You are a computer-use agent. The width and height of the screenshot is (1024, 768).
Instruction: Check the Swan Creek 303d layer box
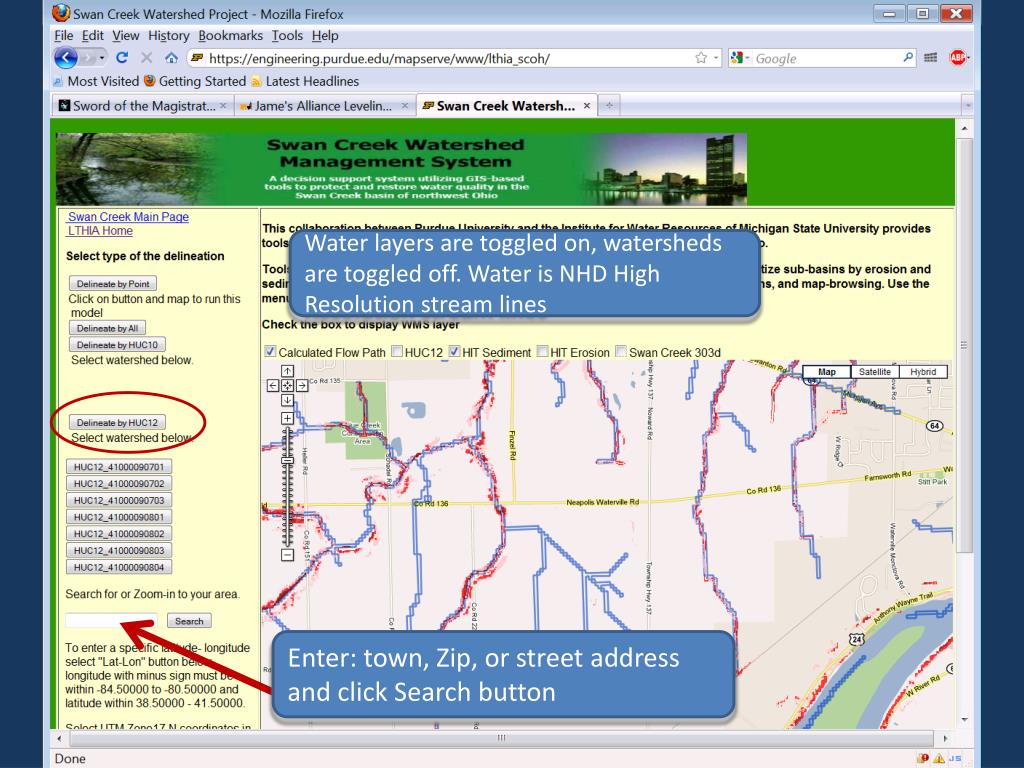point(621,351)
